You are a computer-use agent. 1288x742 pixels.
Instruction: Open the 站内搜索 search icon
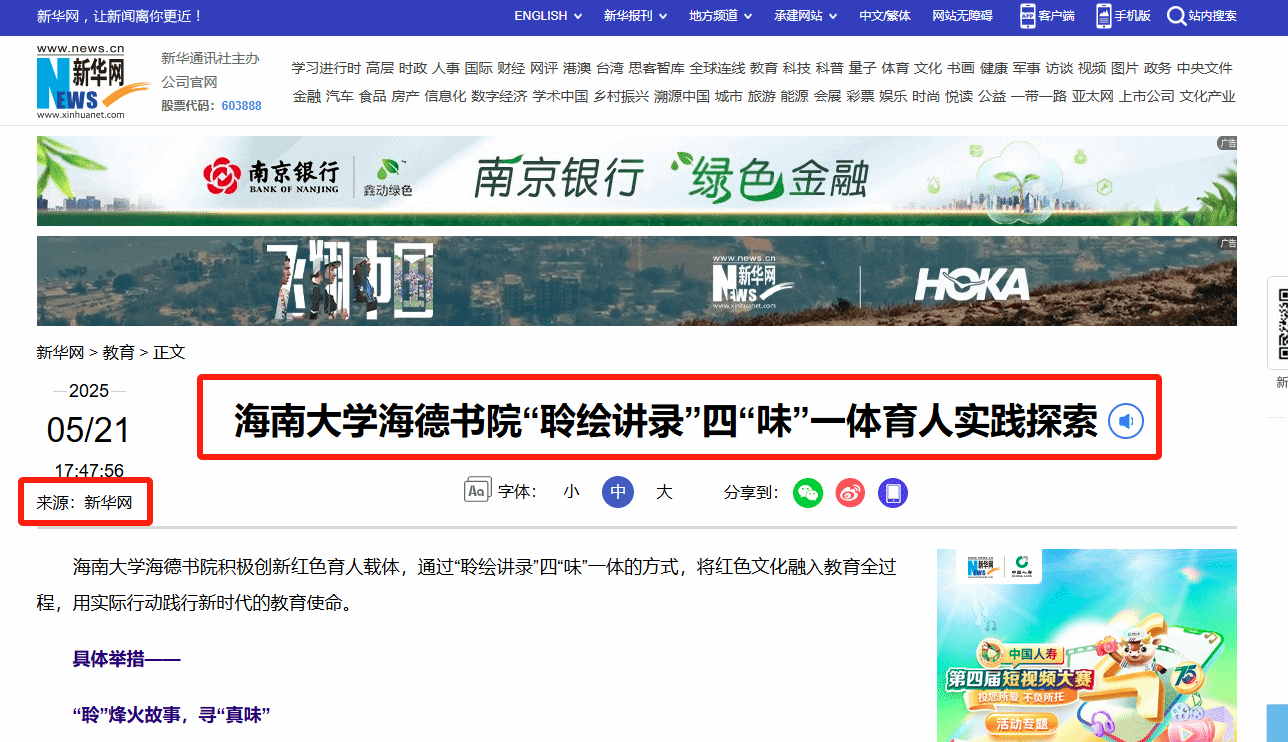(x=1177, y=16)
